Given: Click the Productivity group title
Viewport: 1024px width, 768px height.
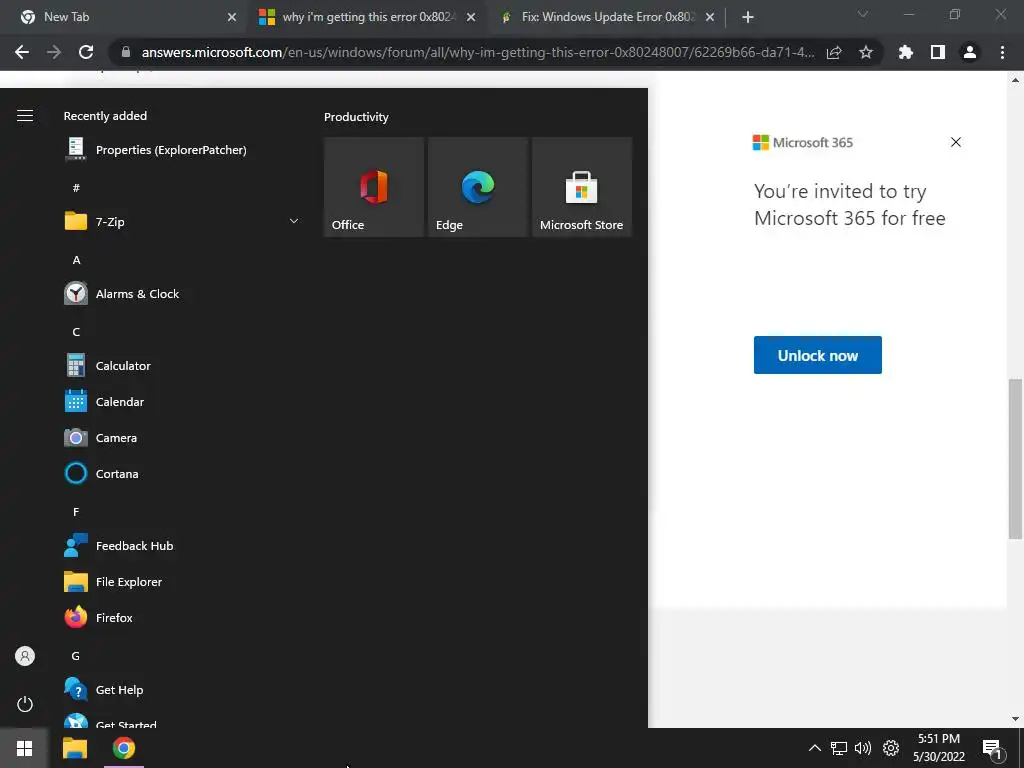Looking at the screenshot, I should pyautogui.click(x=356, y=117).
